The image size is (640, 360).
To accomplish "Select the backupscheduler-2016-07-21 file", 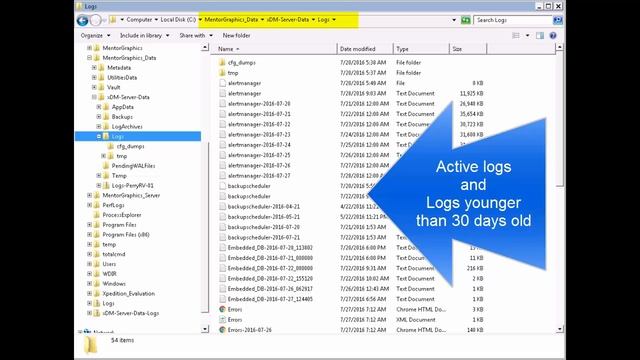I will tap(264, 237).
